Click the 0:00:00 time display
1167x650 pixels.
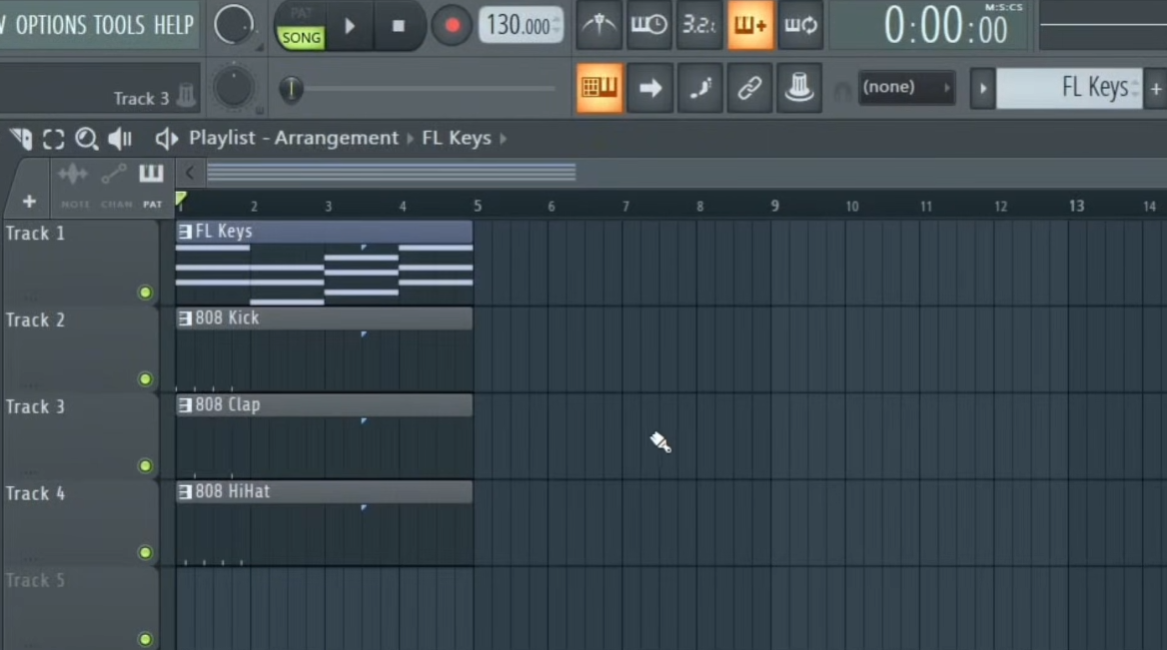tap(945, 26)
